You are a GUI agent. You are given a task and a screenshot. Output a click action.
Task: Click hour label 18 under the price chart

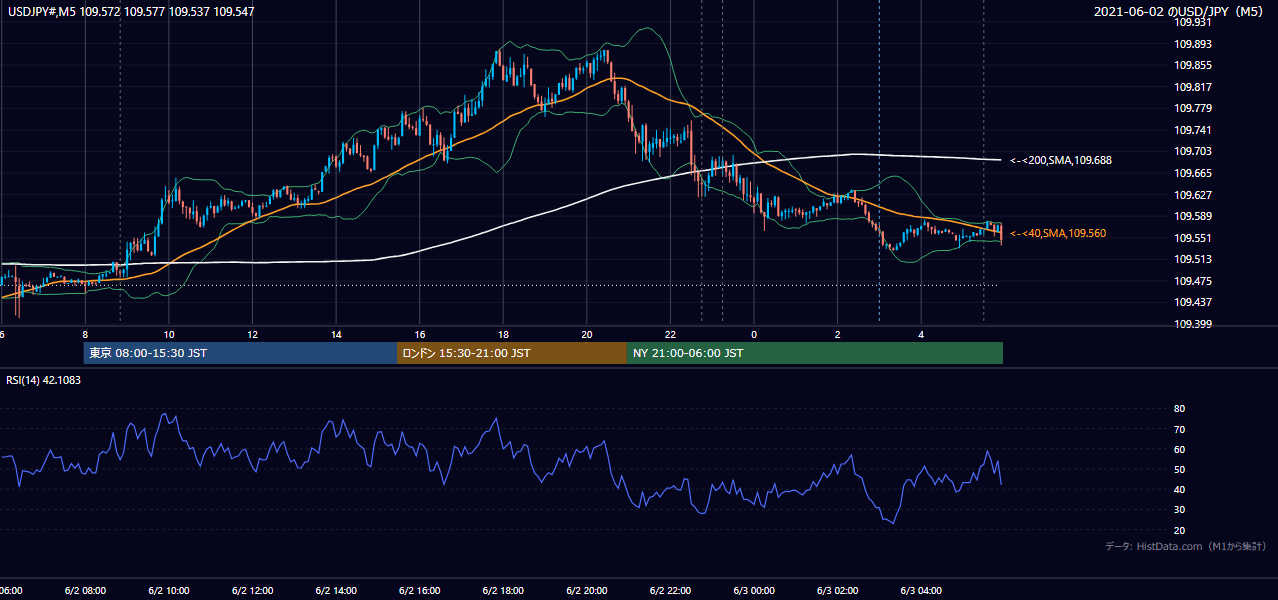[x=504, y=334]
